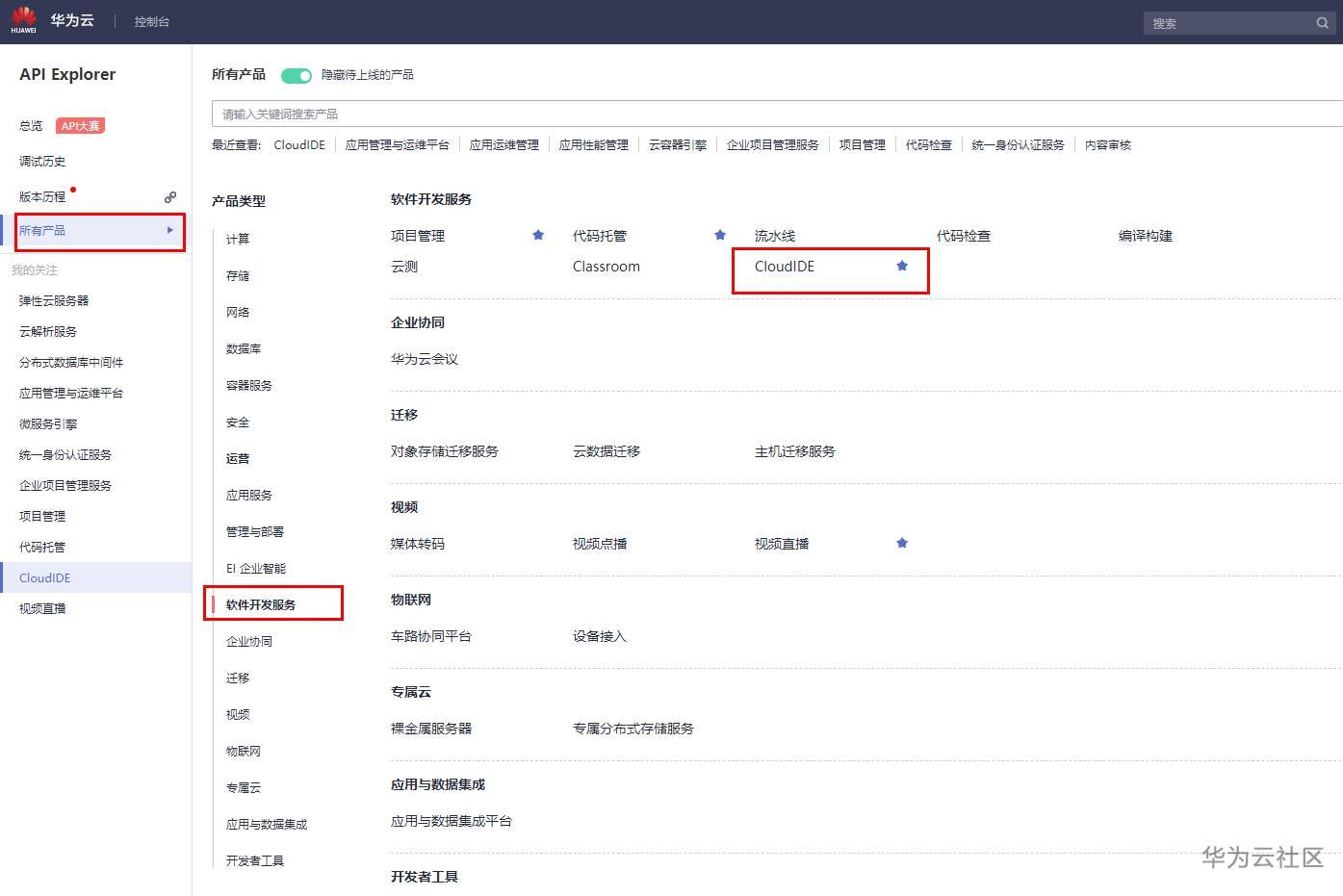Open 弹性云服务器 in my favorites
This screenshot has width=1343, height=896.
[x=54, y=301]
